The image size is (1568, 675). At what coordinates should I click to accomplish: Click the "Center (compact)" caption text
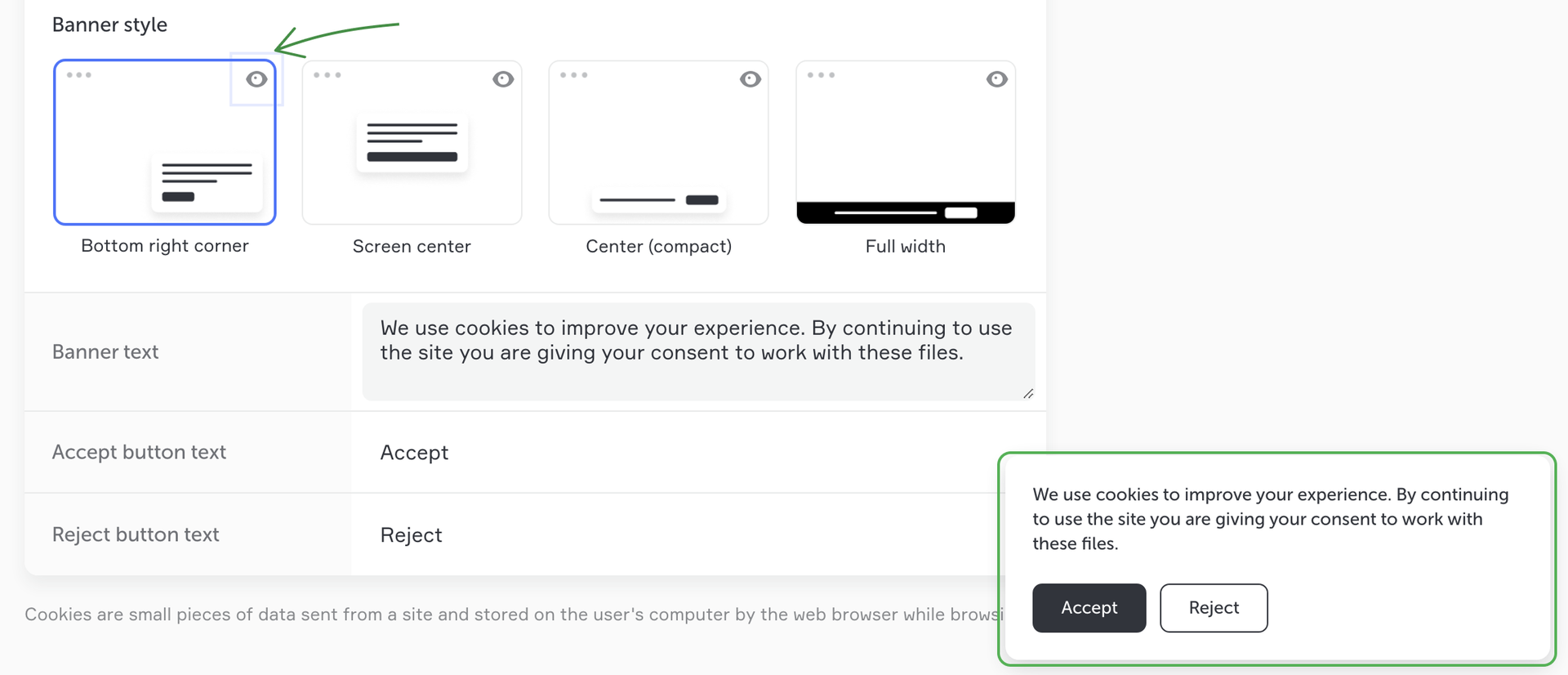click(x=658, y=247)
